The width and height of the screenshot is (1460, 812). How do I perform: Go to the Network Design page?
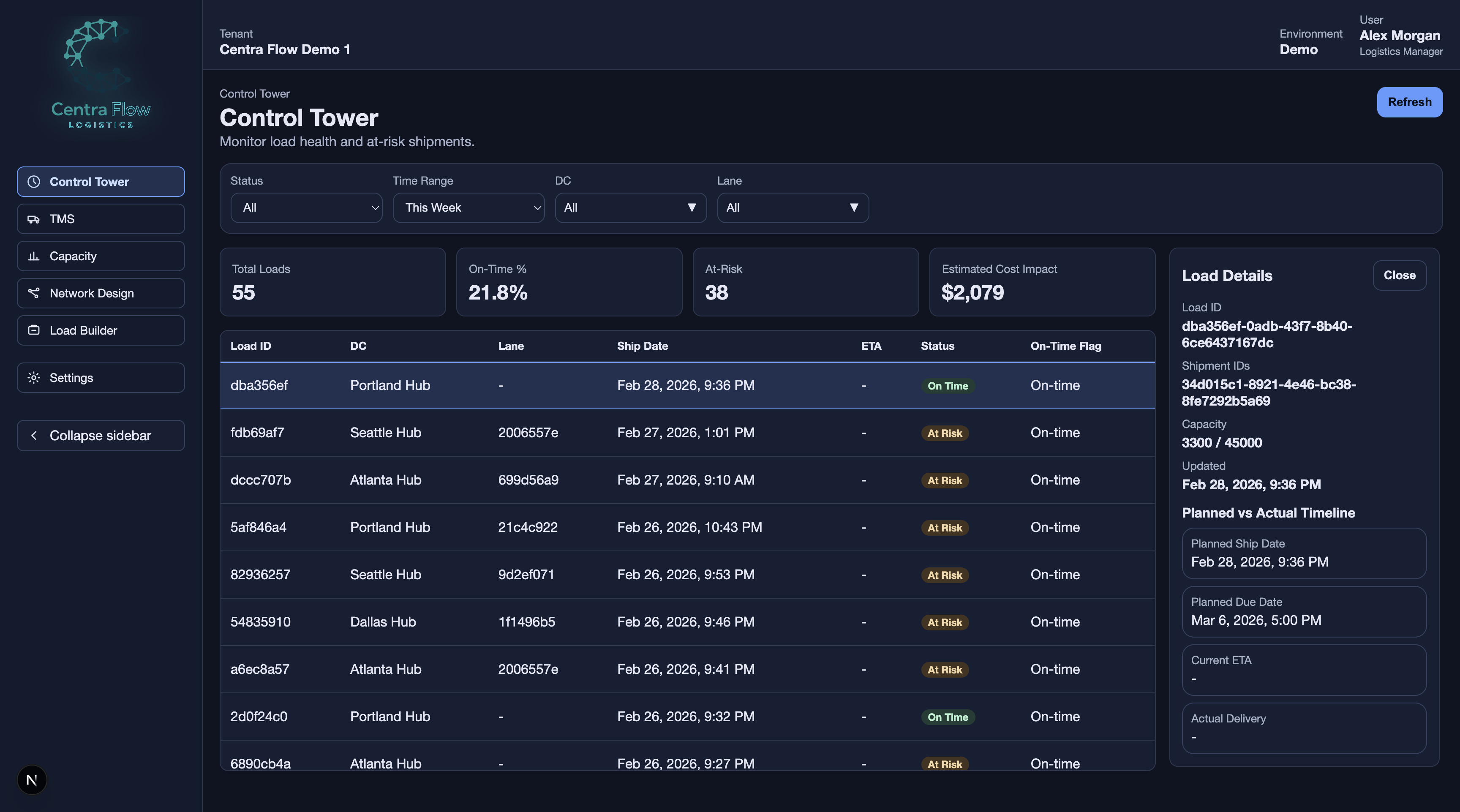point(101,293)
